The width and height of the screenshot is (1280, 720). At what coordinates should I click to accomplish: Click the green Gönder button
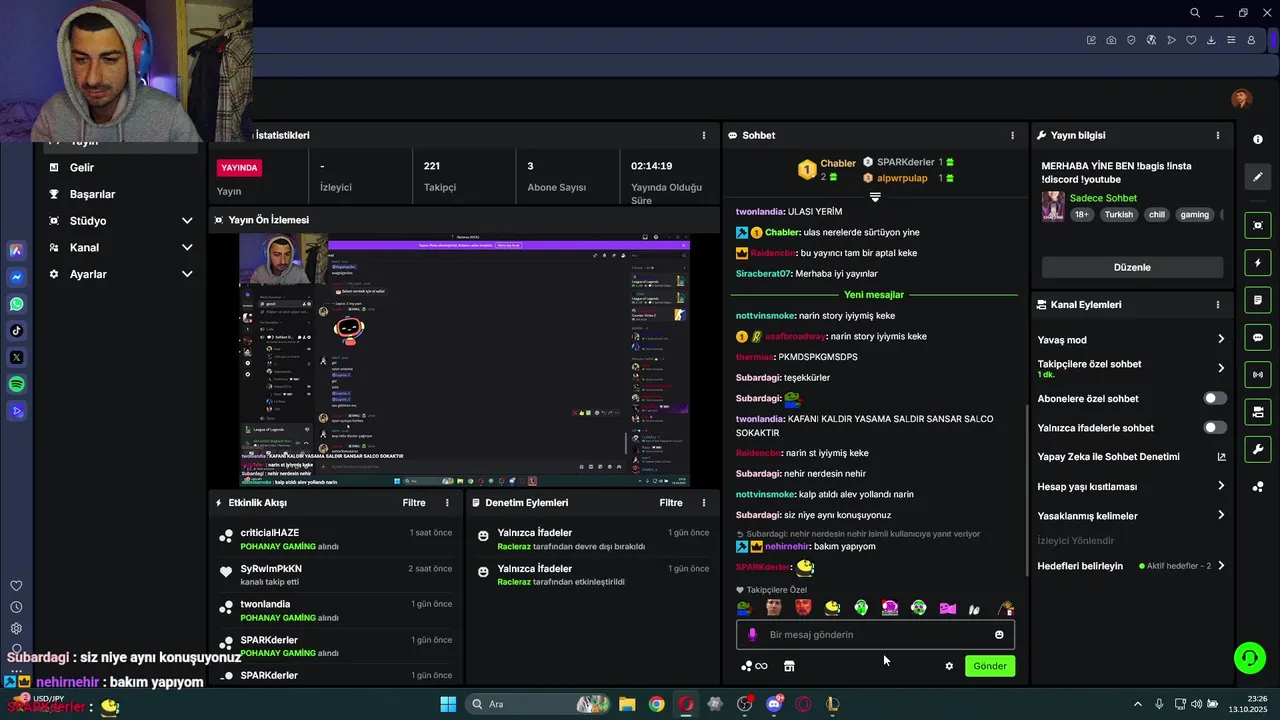pyautogui.click(x=990, y=666)
